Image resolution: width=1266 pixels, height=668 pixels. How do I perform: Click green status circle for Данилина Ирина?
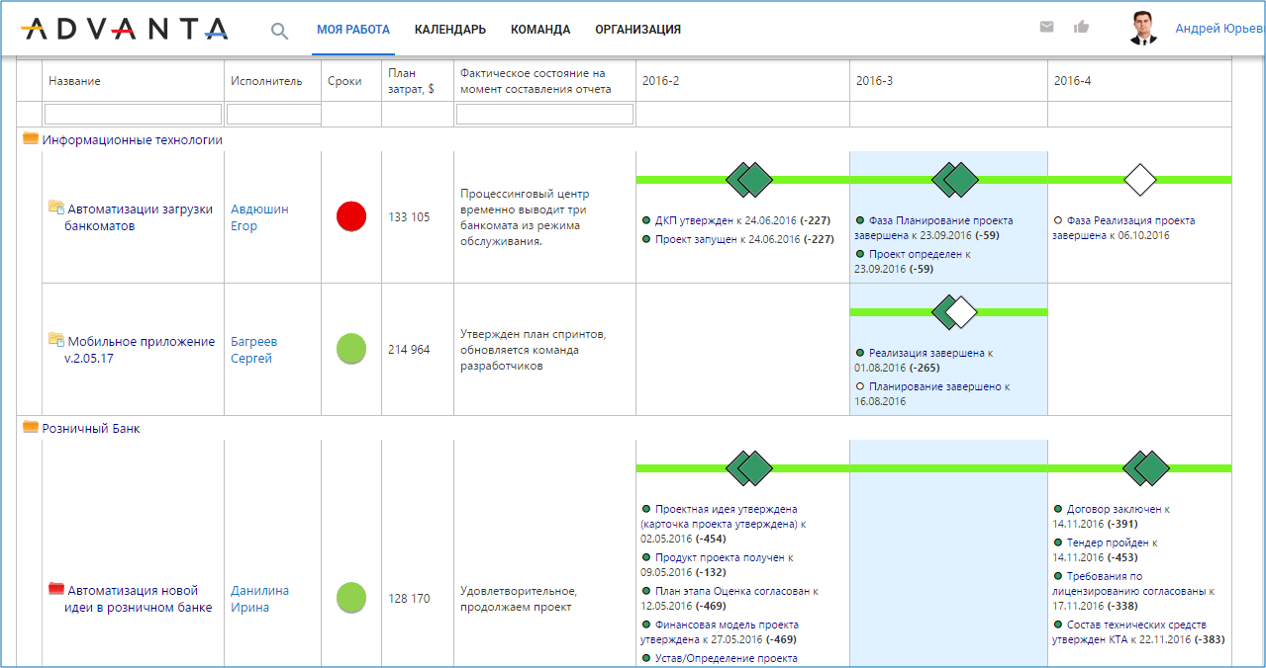[351, 598]
